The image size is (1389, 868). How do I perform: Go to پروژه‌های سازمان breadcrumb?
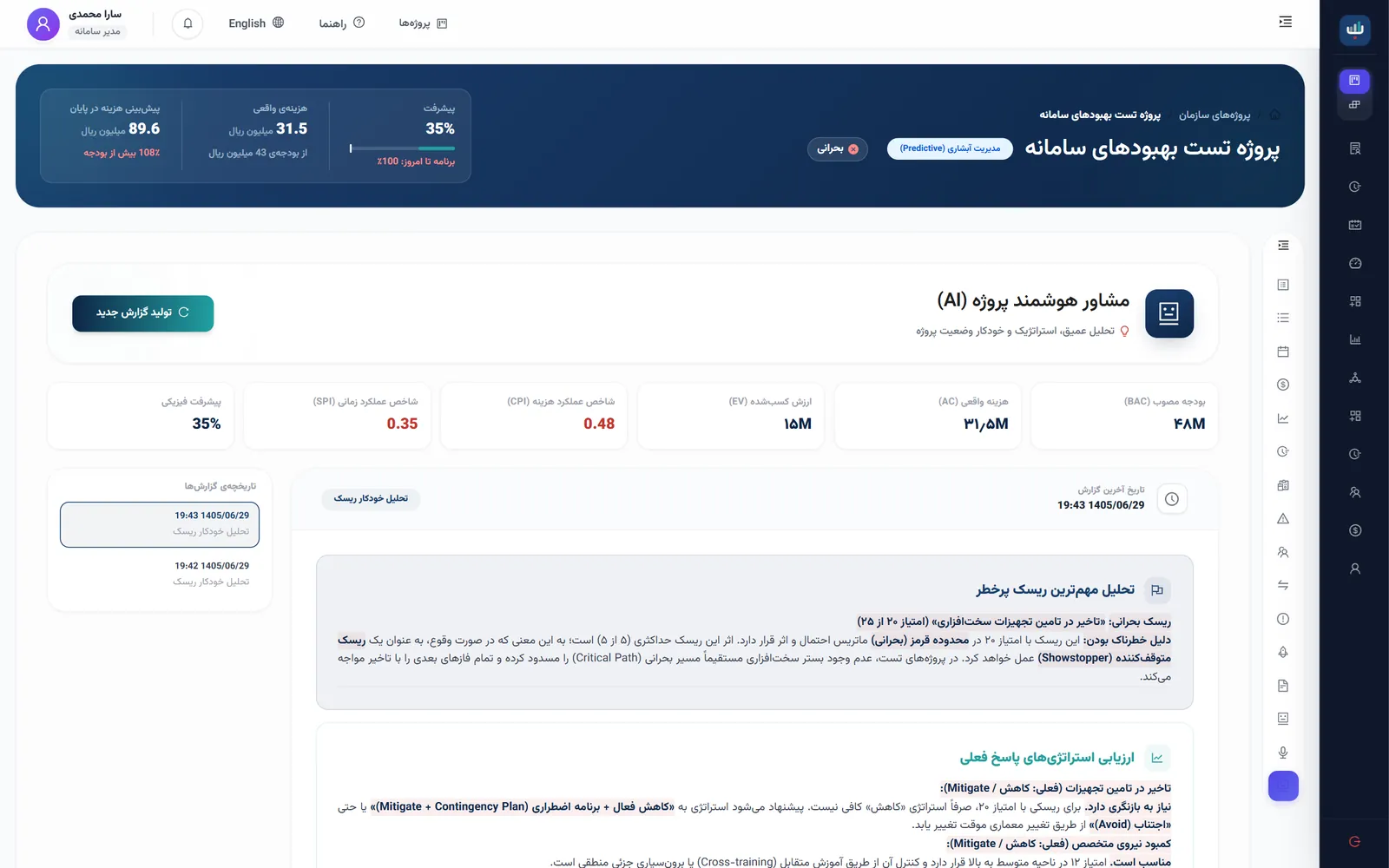coord(1215,115)
